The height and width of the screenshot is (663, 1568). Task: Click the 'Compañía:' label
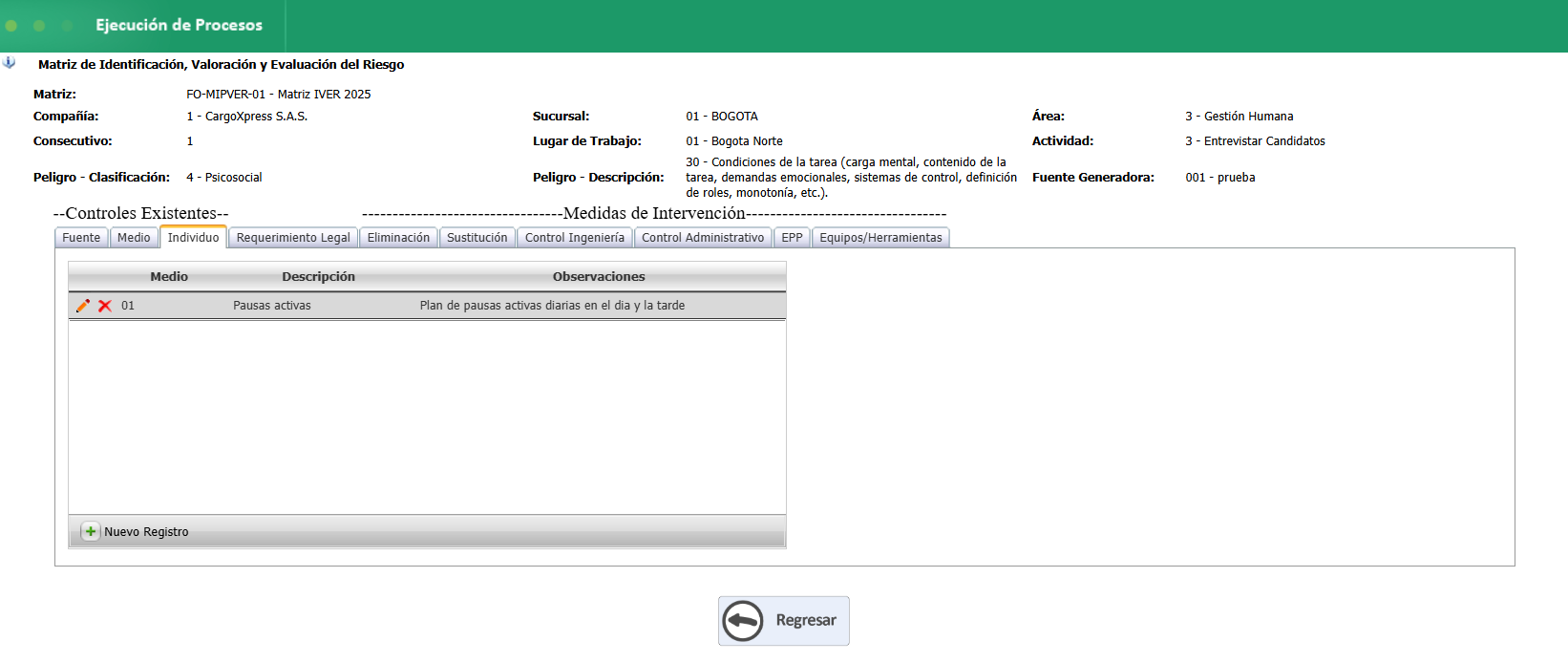pos(66,117)
